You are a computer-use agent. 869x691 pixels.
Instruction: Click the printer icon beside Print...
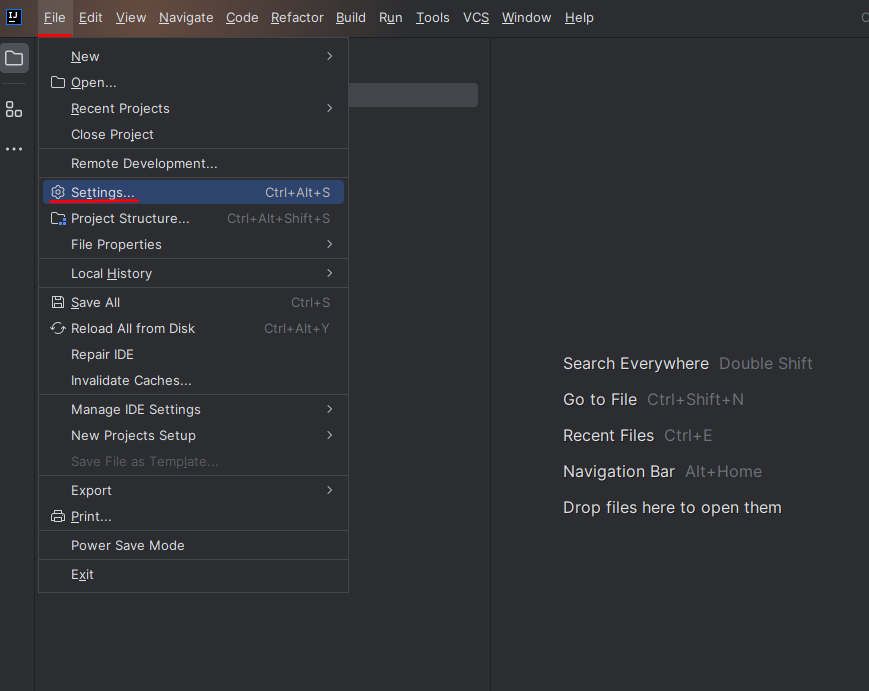click(x=58, y=516)
